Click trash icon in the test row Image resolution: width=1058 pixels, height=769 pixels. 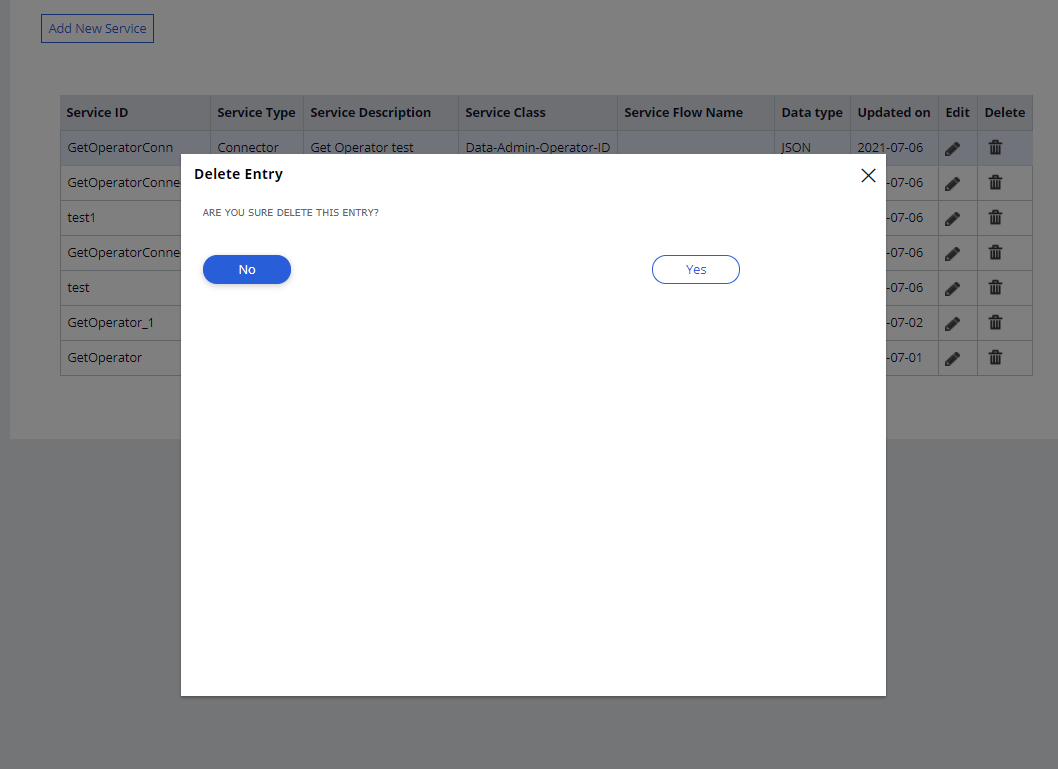click(995, 287)
